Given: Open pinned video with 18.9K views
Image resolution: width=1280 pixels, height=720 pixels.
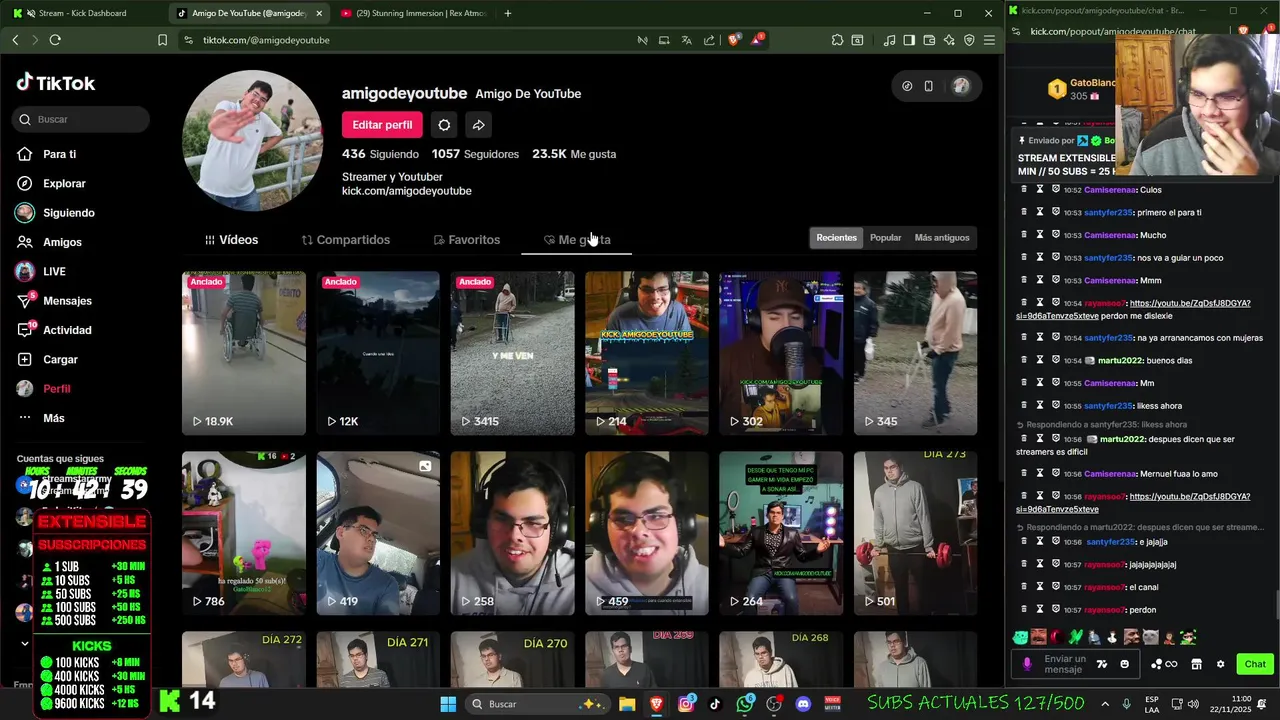Looking at the screenshot, I should [244, 353].
